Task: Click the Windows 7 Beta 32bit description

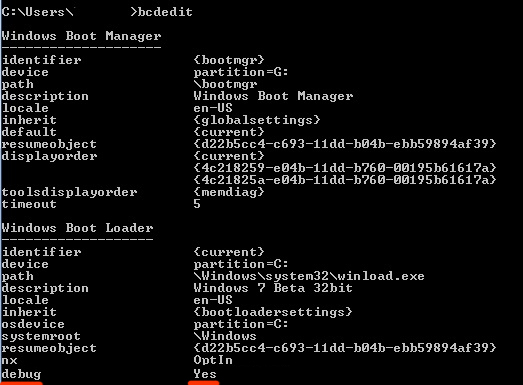Action: pyautogui.click(x=273, y=288)
